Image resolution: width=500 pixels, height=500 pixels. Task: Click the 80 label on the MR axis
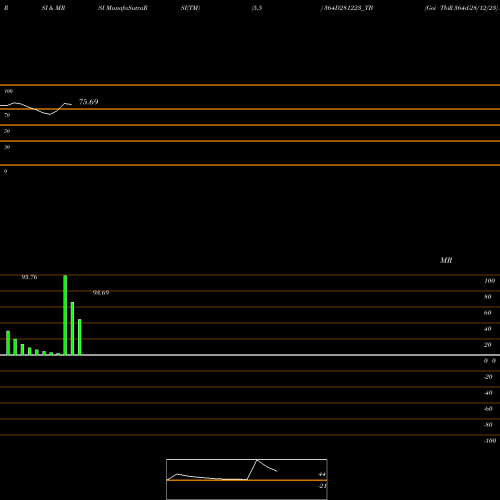coord(488,297)
